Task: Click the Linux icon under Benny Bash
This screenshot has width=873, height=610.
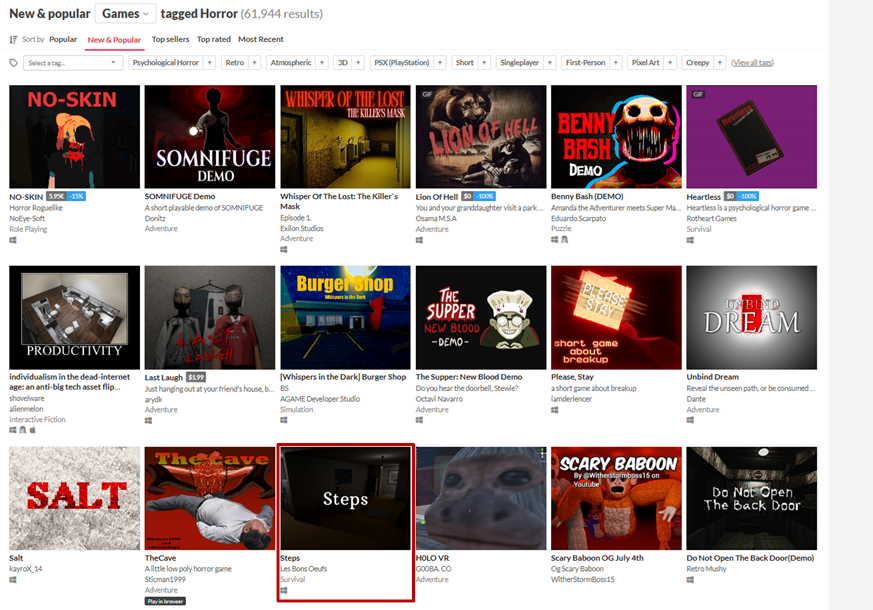Action: click(565, 239)
